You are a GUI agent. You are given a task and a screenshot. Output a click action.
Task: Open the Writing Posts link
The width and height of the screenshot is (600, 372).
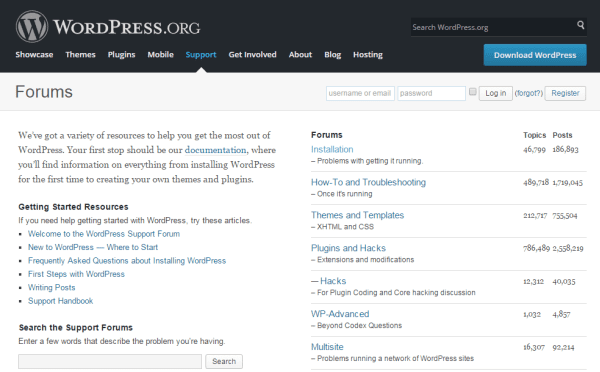(x=51, y=287)
